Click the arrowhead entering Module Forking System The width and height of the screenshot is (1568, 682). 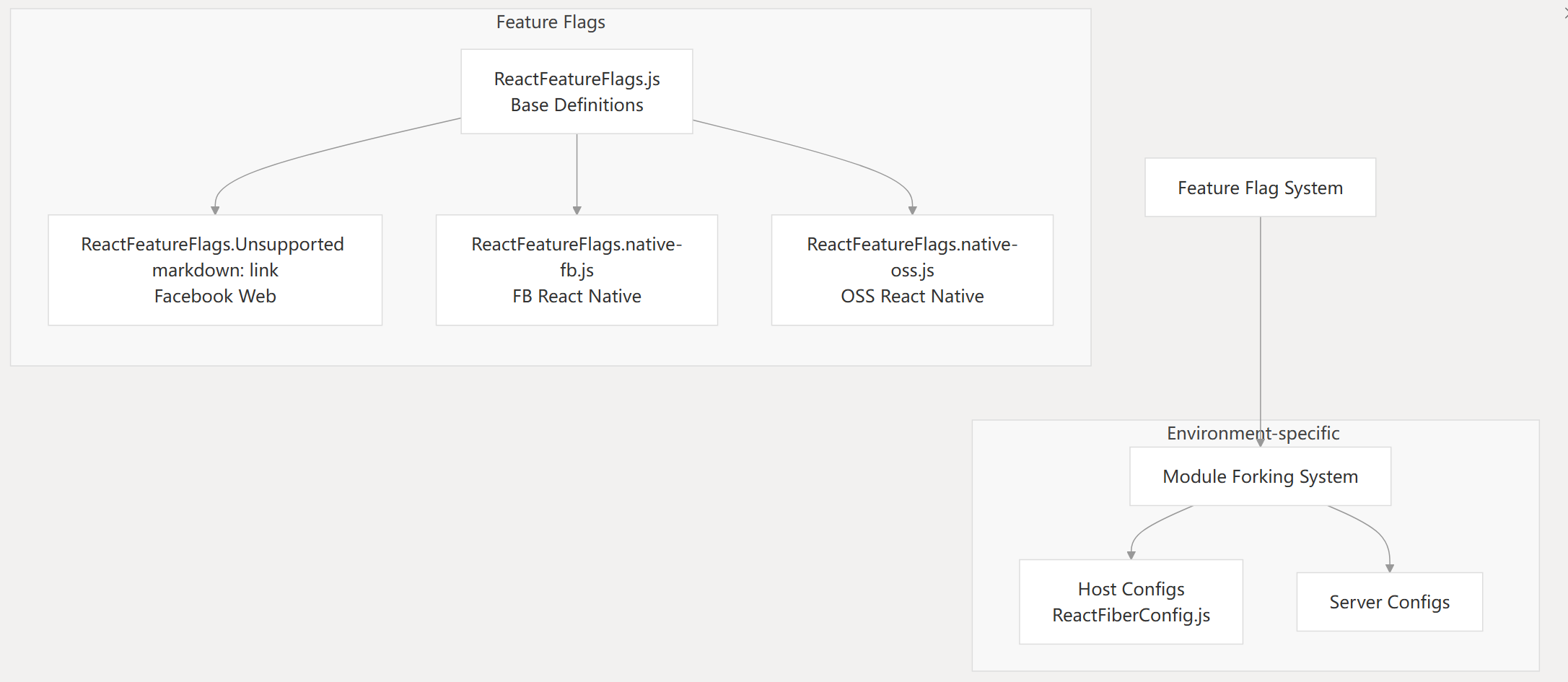1261,442
